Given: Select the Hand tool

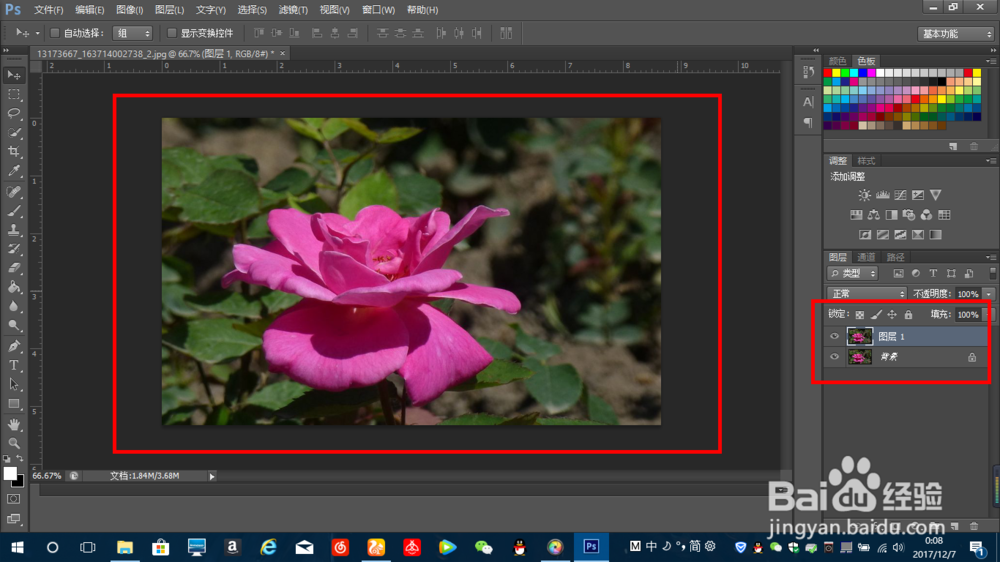Looking at the screenshot, I should 14,423.
